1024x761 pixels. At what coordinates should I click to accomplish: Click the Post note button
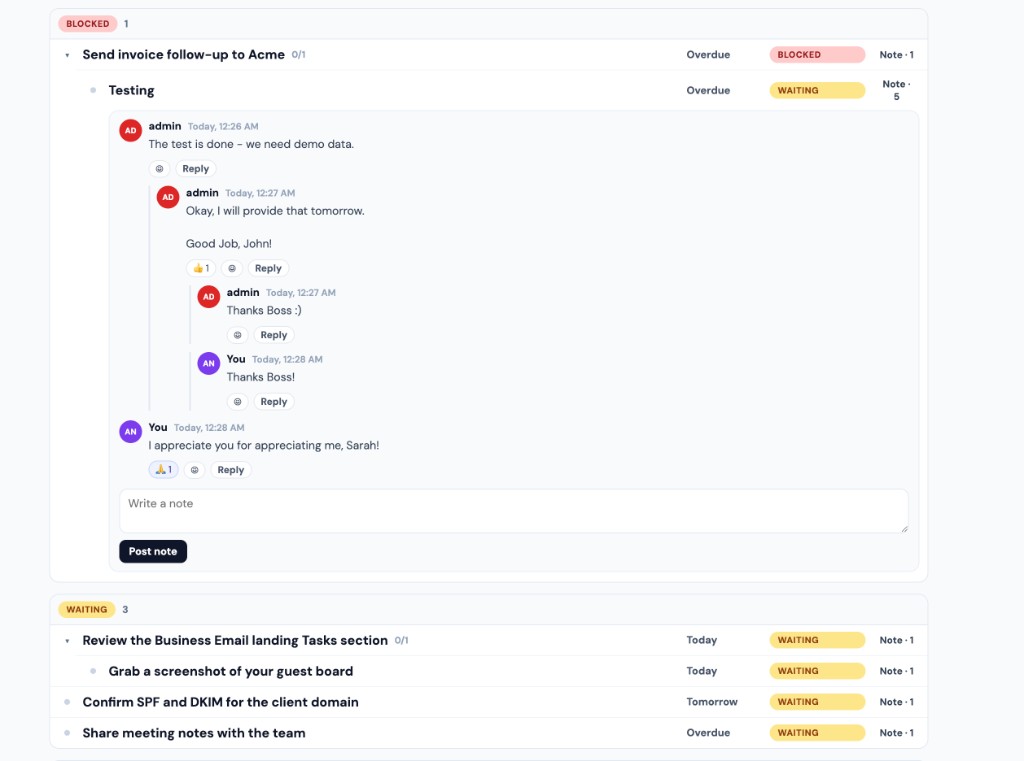(x=153, y=551)
